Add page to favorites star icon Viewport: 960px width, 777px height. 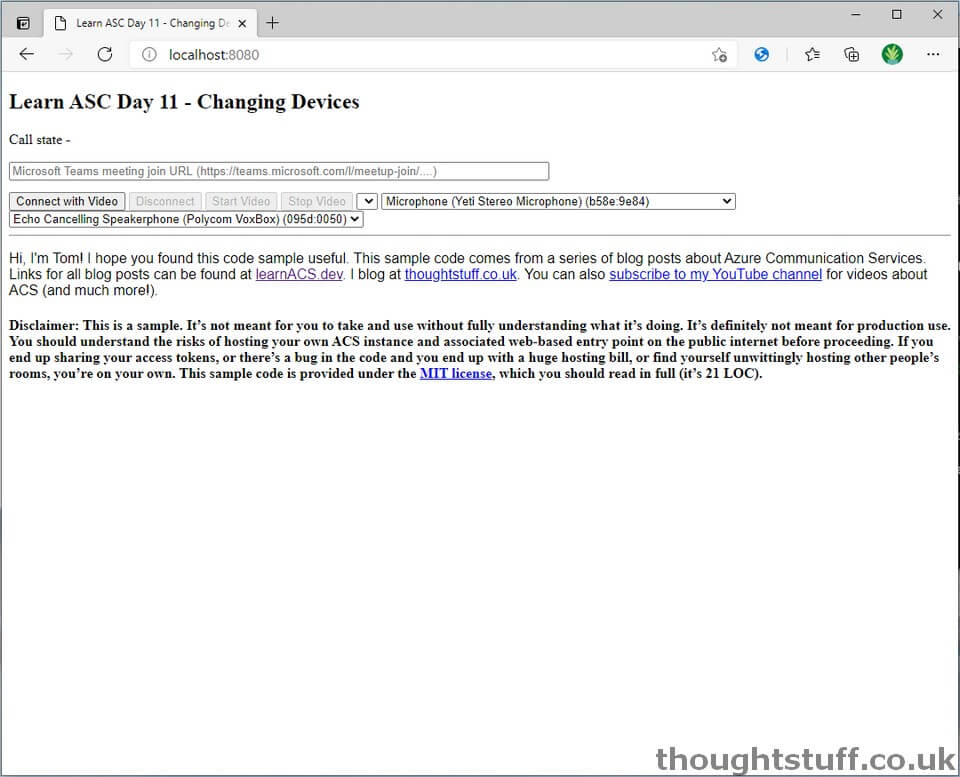(719, 55)
